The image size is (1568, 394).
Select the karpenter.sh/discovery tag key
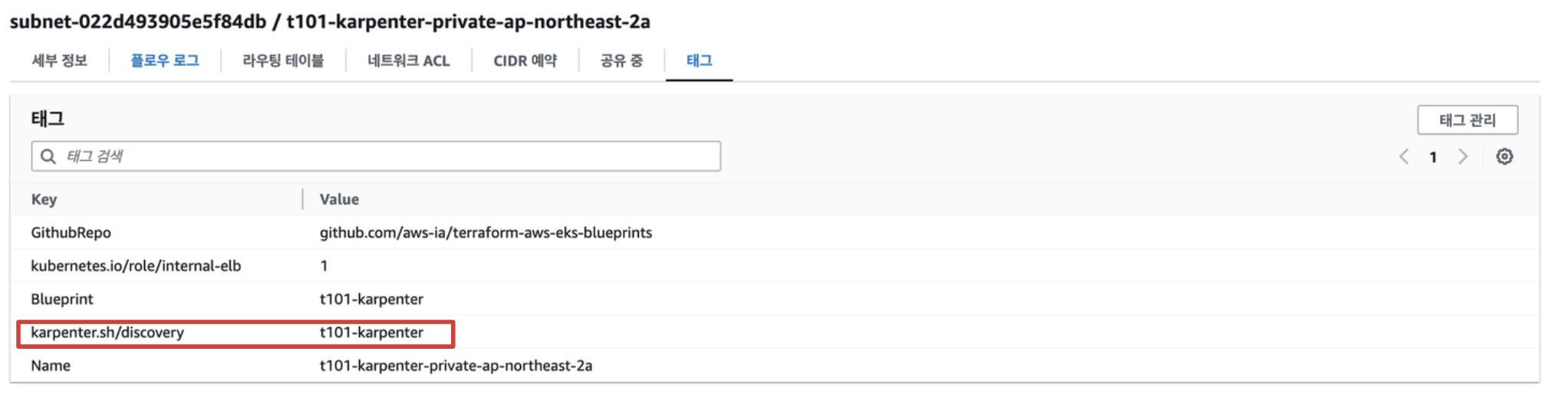(107, 333)
